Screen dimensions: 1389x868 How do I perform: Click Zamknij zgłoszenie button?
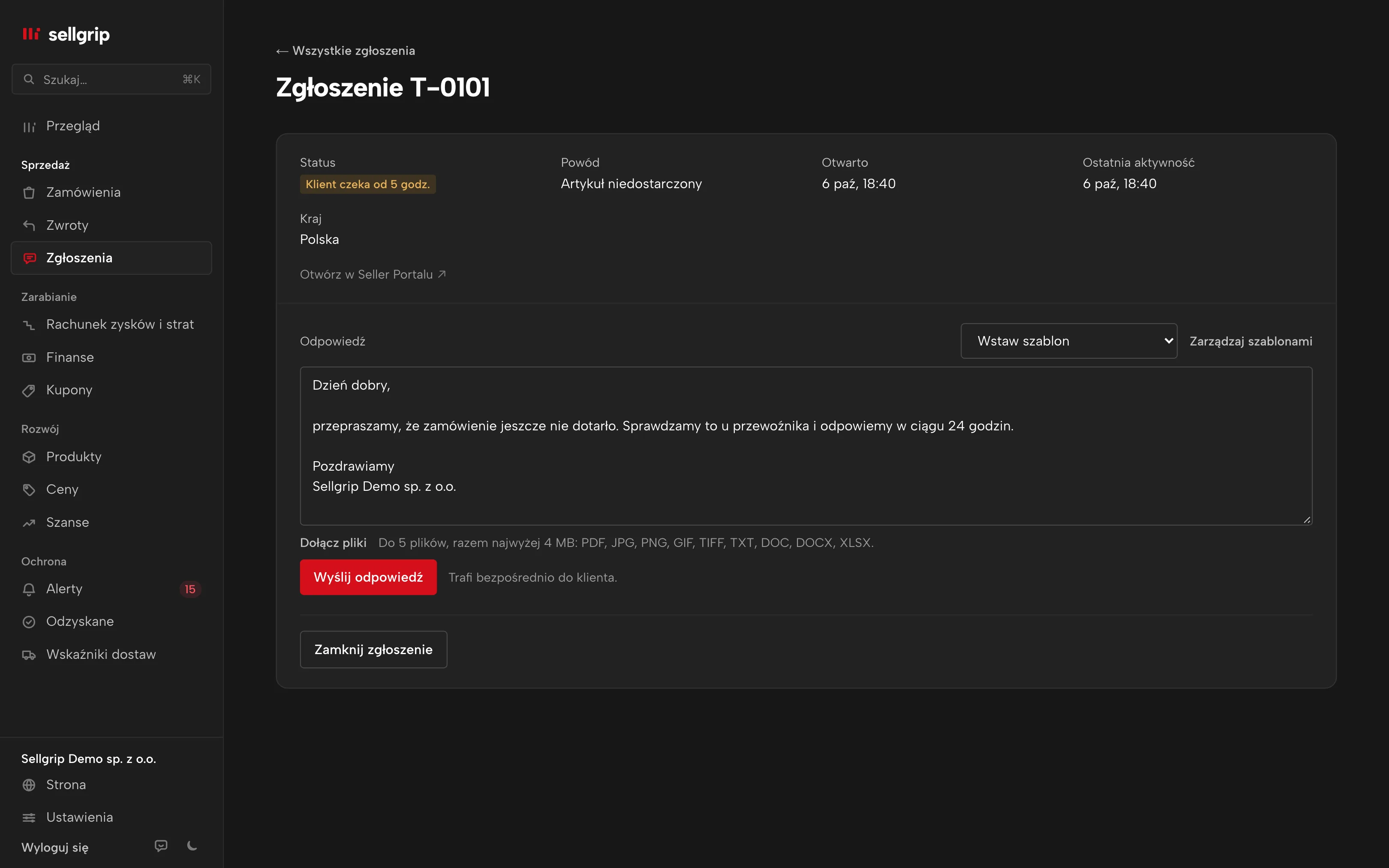[x=374, y=649]
